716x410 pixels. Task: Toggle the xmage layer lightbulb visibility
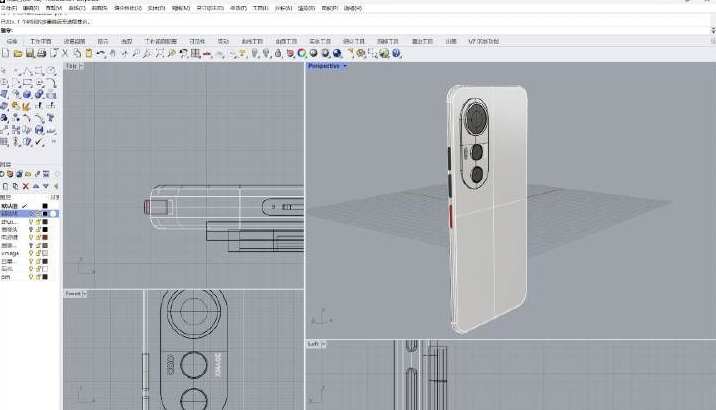(x=31, y=253)
